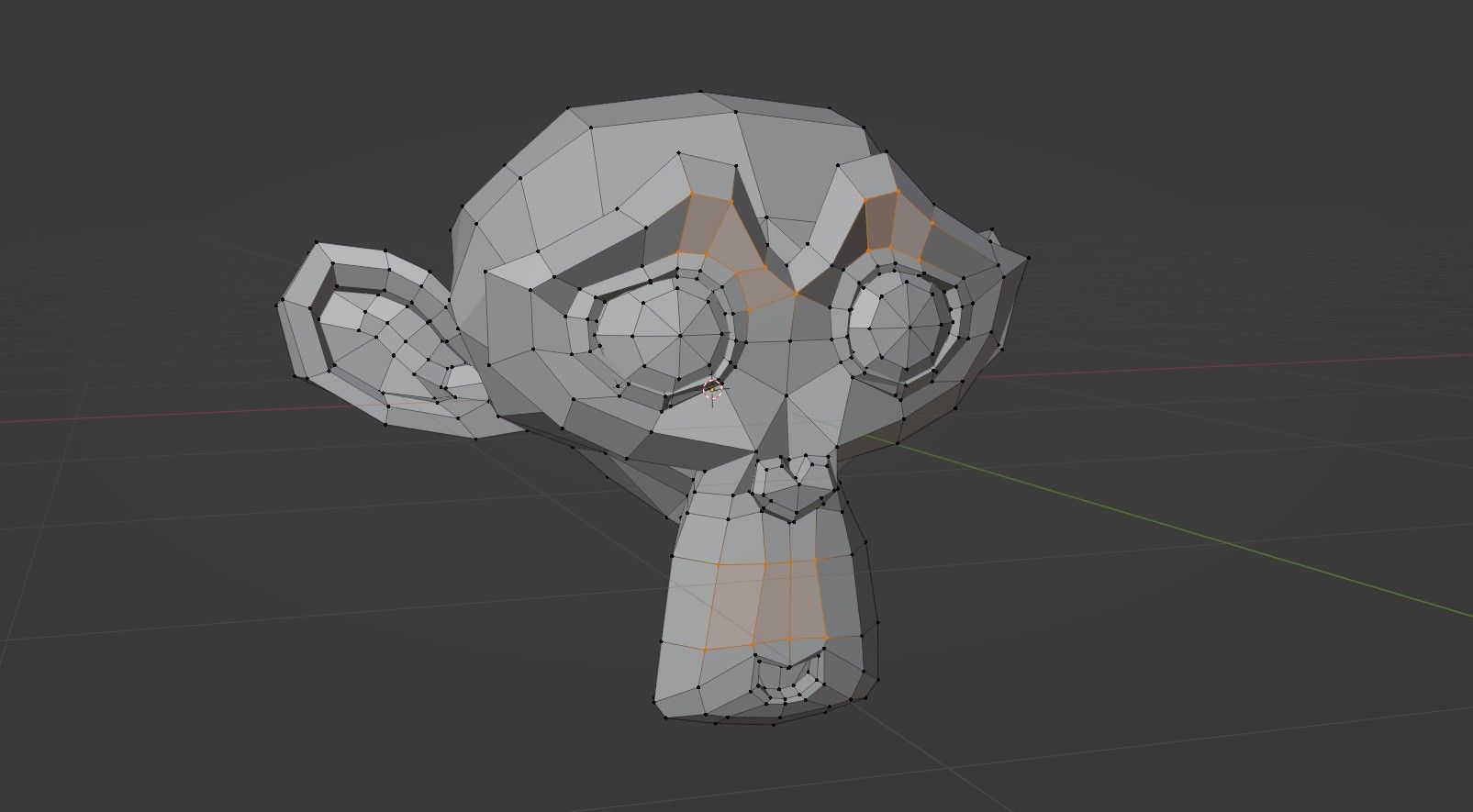
Task: Click the 3D cursor beside the eye
Action: coord(712,390)
